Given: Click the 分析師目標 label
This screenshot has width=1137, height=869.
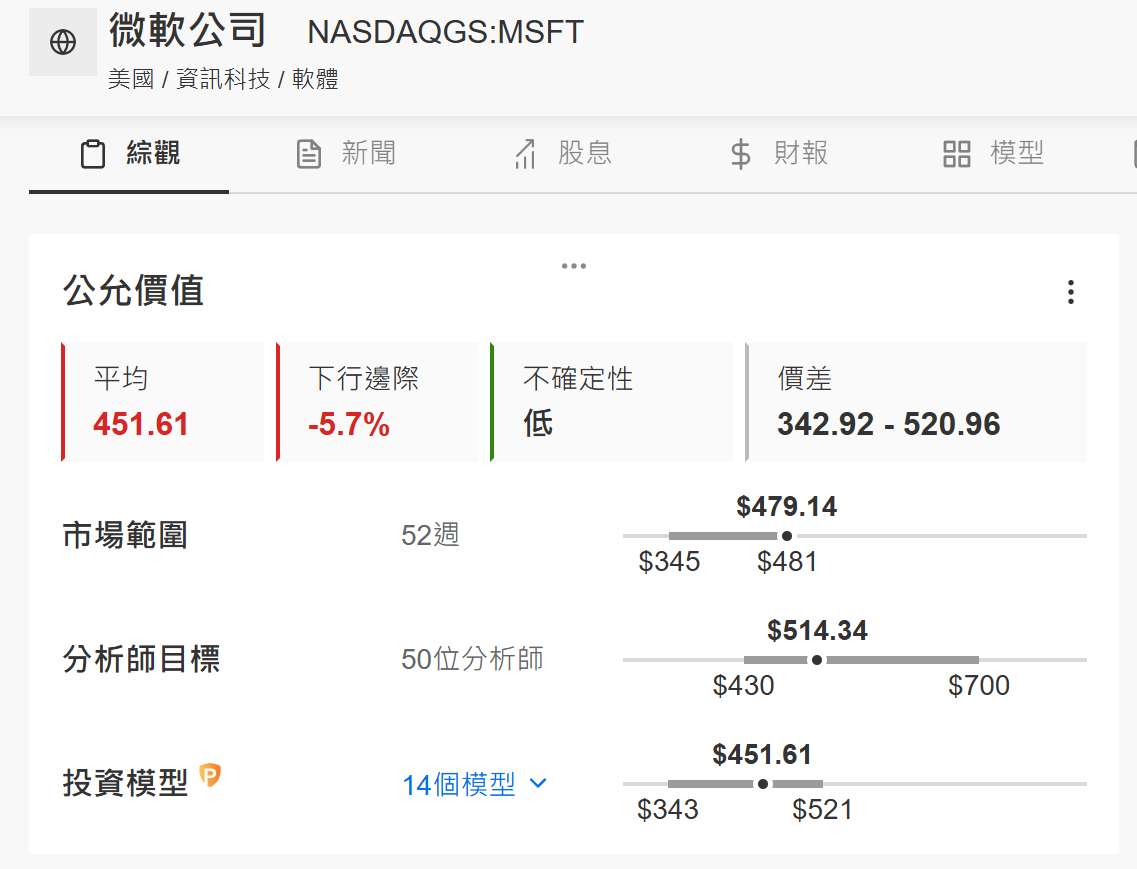Looking at the screenshot, I should (141, 659).
